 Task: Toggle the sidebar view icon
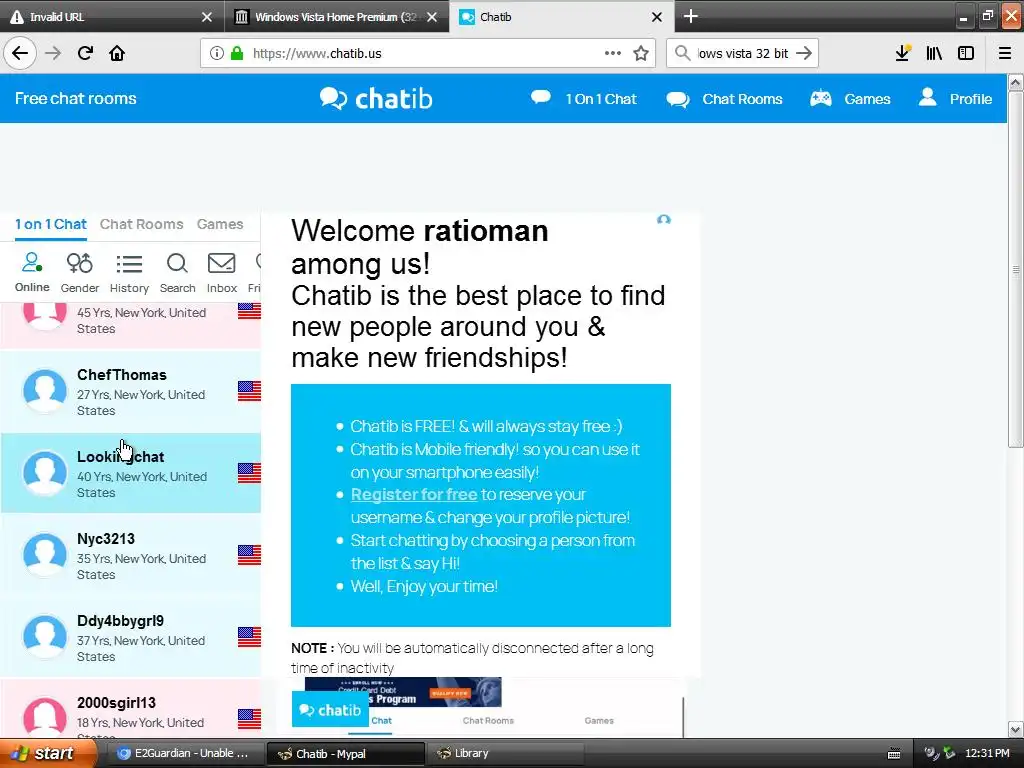pyautogui.click(x=966, y=53)
